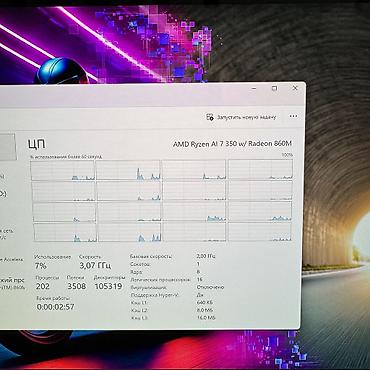This screenshot has width=370, height=370.
Task: Click the 'Скорость' label
Action: pyautogui.click(x=90, y=257)
